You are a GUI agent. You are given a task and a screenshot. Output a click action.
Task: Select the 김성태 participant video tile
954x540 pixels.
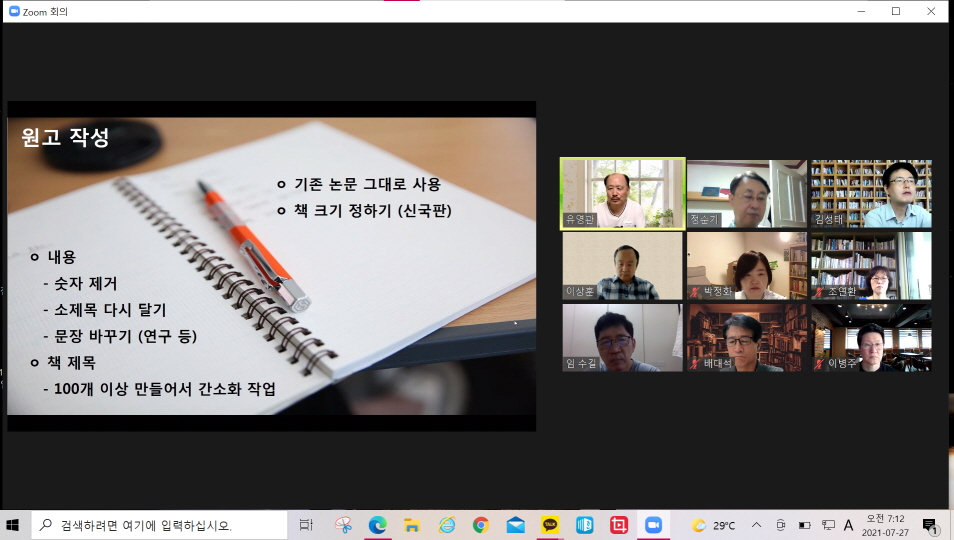(x=871, y=194)
